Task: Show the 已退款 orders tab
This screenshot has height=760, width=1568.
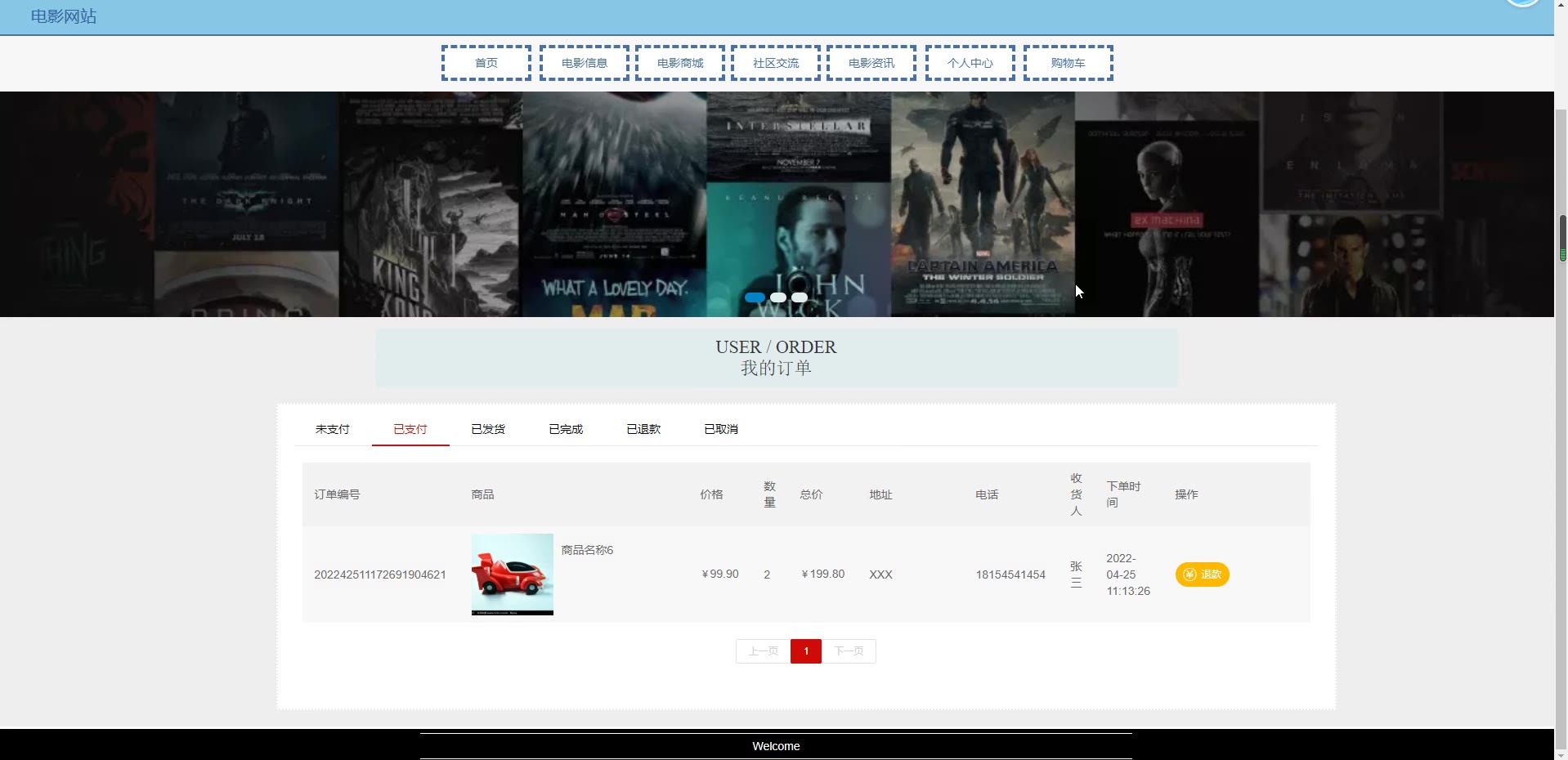Action: pos(643,429)
